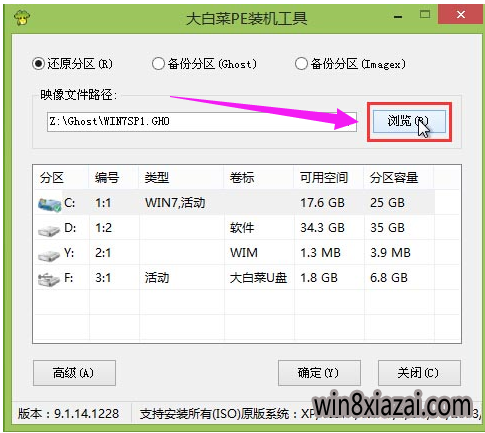This screenshot has width=485, height=433.
Task: Click the 17.6 GB free space cell
Action: coord(322,203)
